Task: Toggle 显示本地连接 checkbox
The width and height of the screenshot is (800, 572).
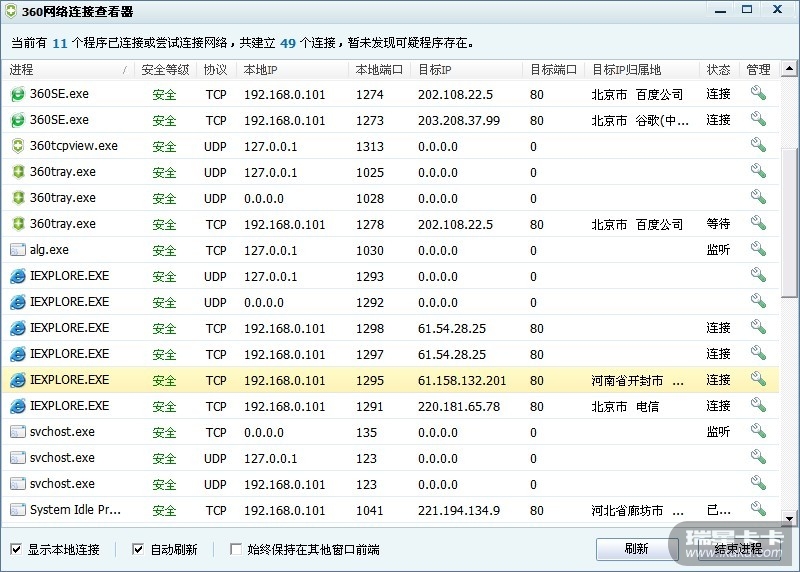Action: [16, 549]
